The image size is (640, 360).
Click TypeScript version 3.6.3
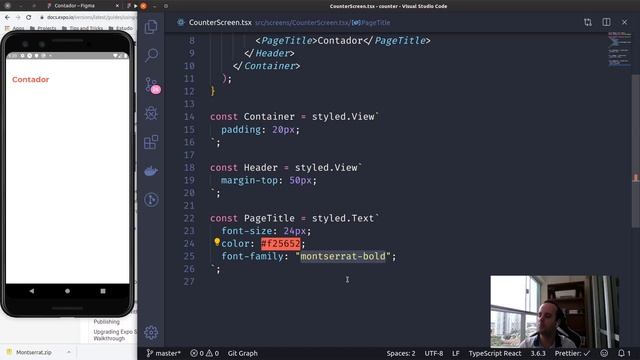pyautogui.click(x=538, y=353)
